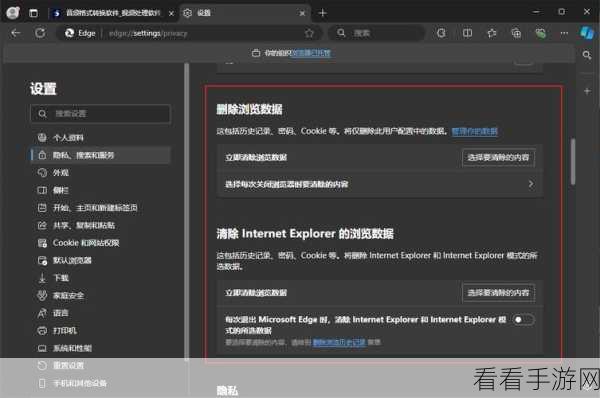
Task: Open the favorites toolbar icon
Action: click(492, 33)
